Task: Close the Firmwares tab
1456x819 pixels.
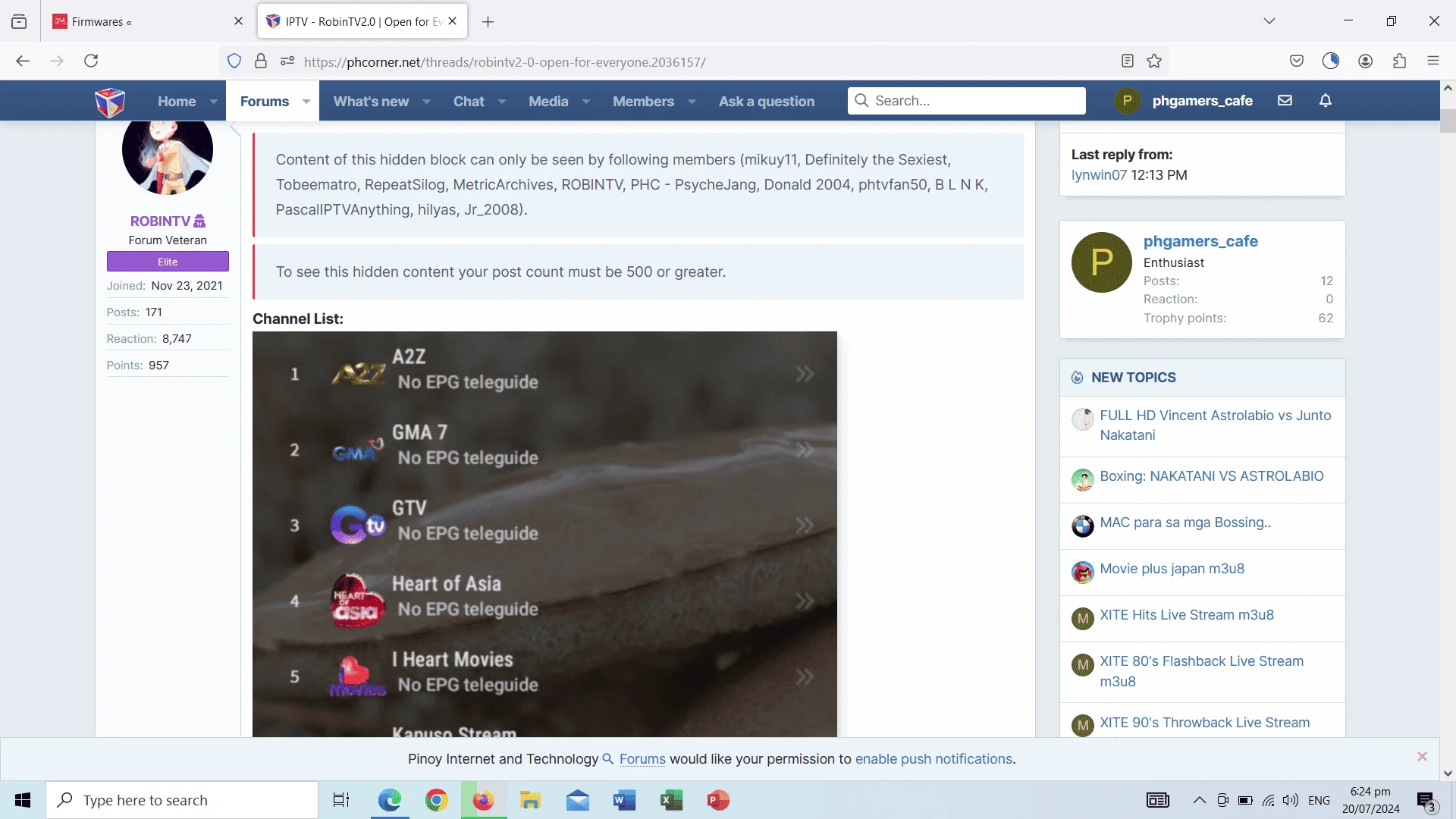Action: coord(238,21)
